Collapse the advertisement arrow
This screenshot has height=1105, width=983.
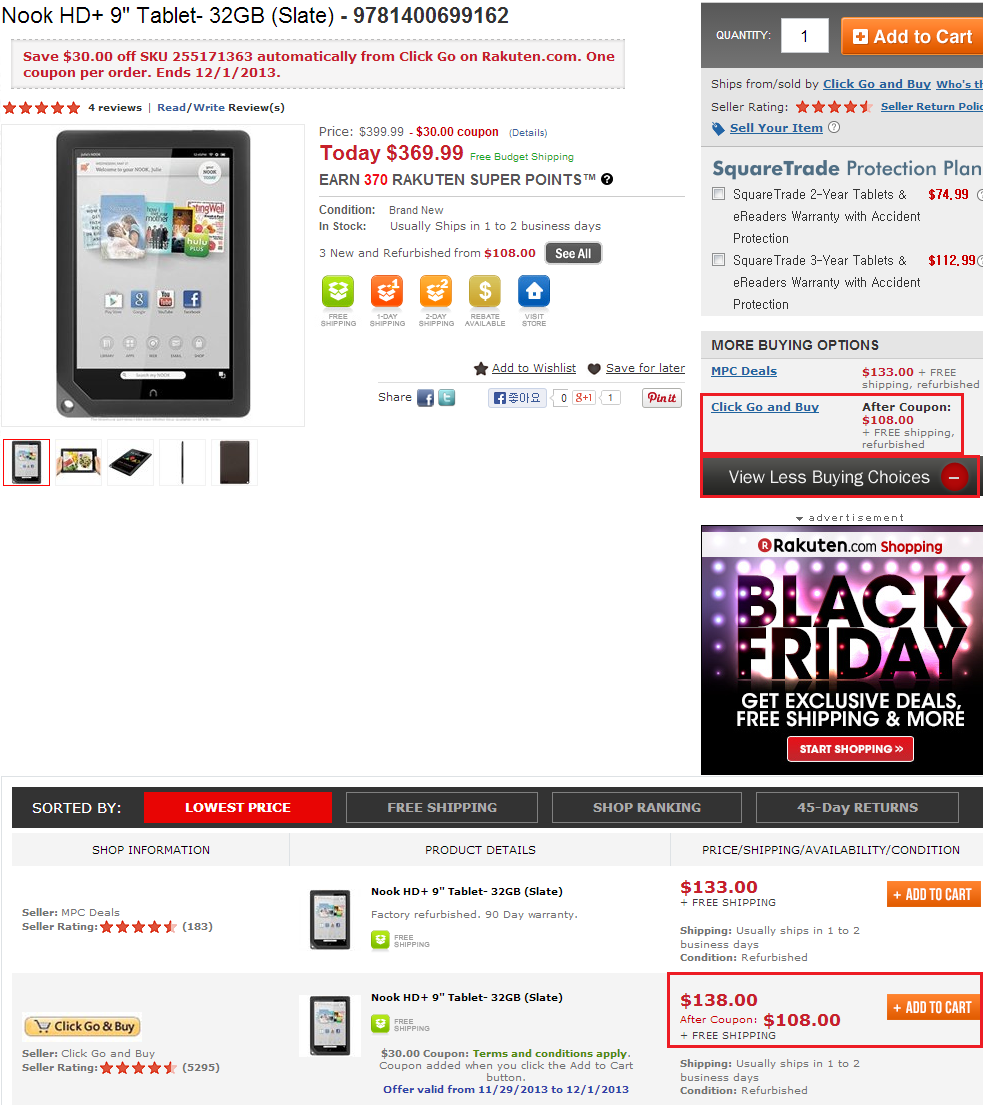(x=799, y=518)
